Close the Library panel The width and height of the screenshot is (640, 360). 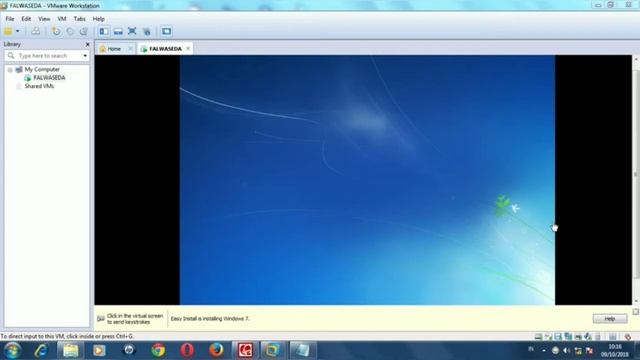[x=87, y=44]
